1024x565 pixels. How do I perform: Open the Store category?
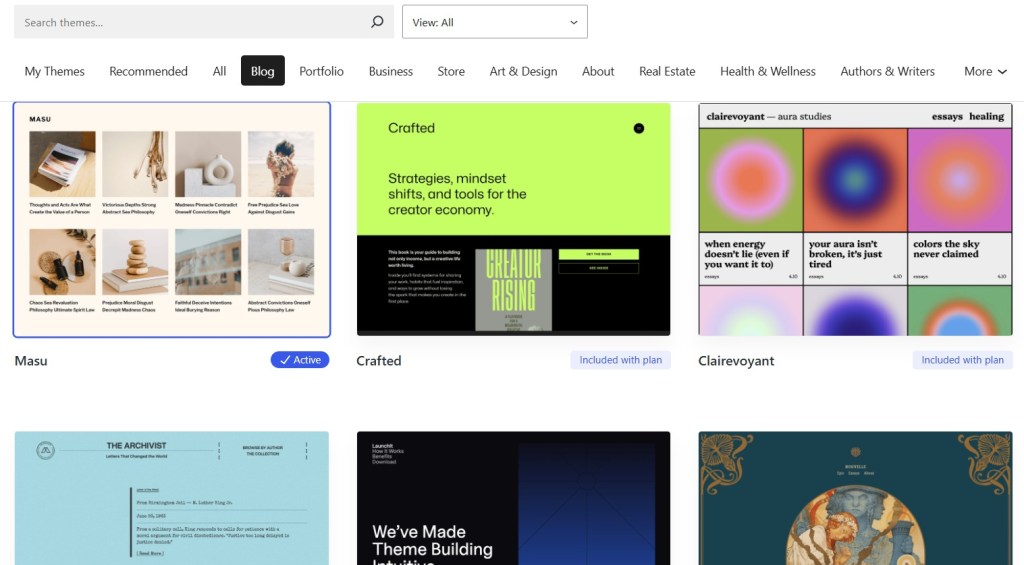451,71
